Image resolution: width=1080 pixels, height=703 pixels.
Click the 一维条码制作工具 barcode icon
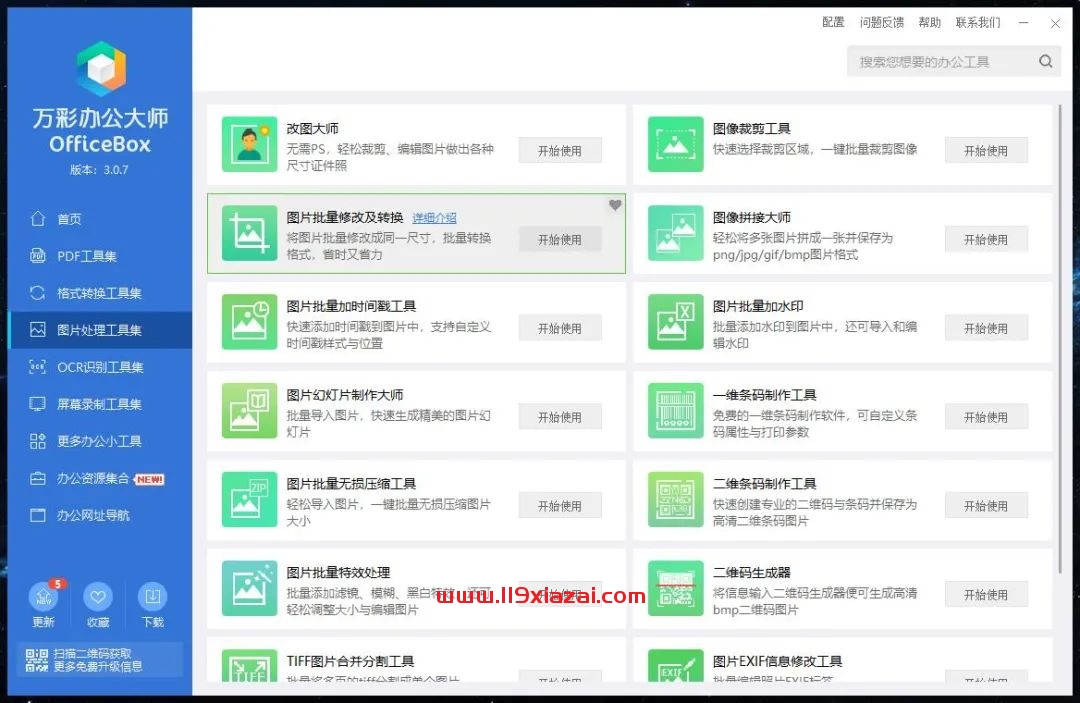(x=676, y=410)
